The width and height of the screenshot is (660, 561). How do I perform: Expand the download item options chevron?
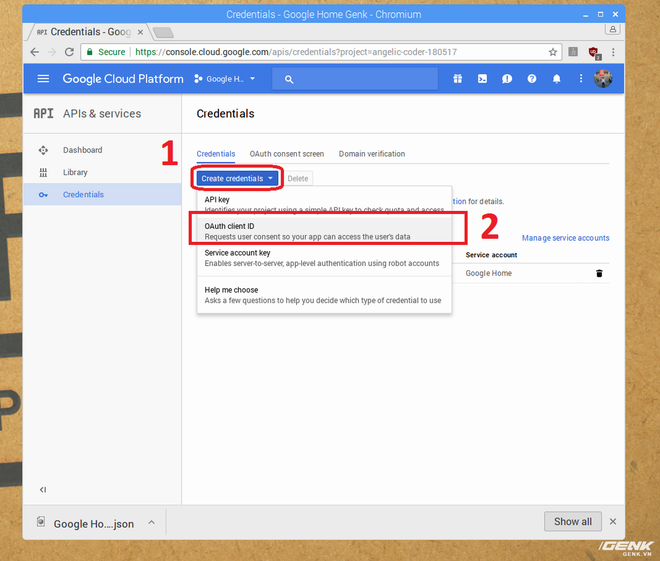pos(152,522)
